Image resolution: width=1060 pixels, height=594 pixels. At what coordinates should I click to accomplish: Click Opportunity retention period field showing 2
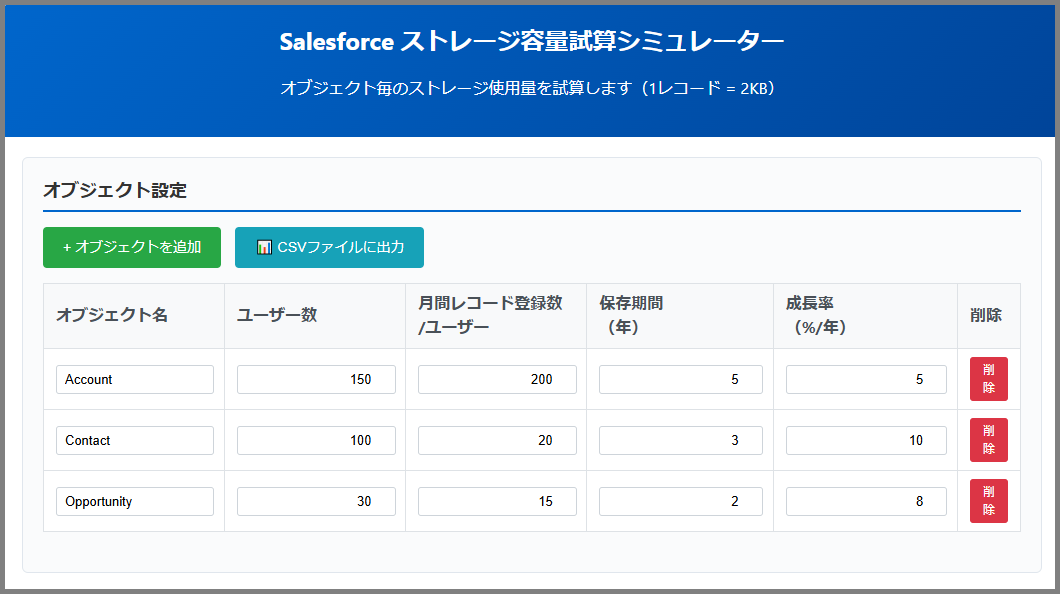click(x=681, y=501)
